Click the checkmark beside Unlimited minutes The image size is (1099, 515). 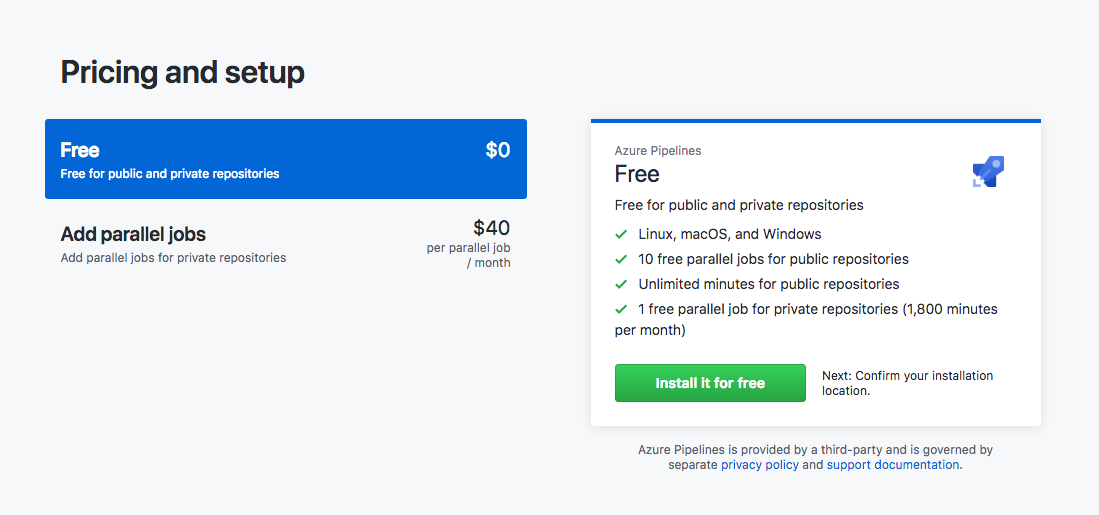pos(621,284)
